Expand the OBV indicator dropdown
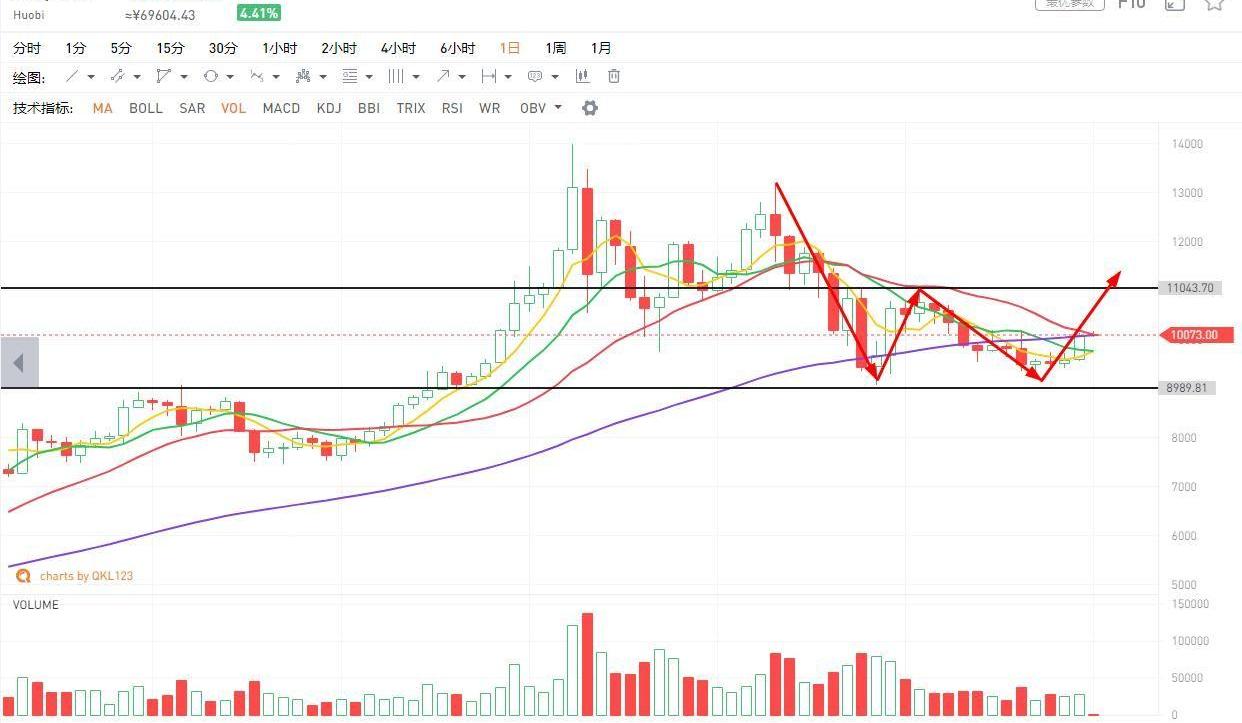 (558, 108)
